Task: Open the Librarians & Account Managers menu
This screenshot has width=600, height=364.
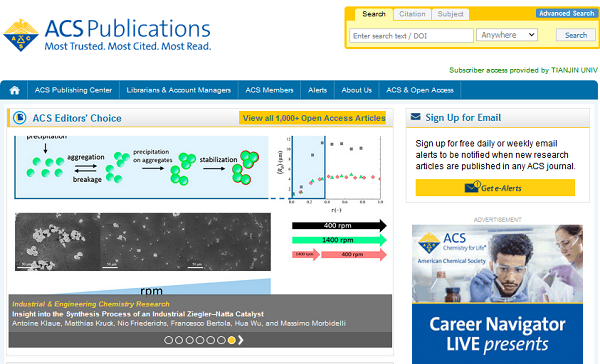Action: [179, 90]
